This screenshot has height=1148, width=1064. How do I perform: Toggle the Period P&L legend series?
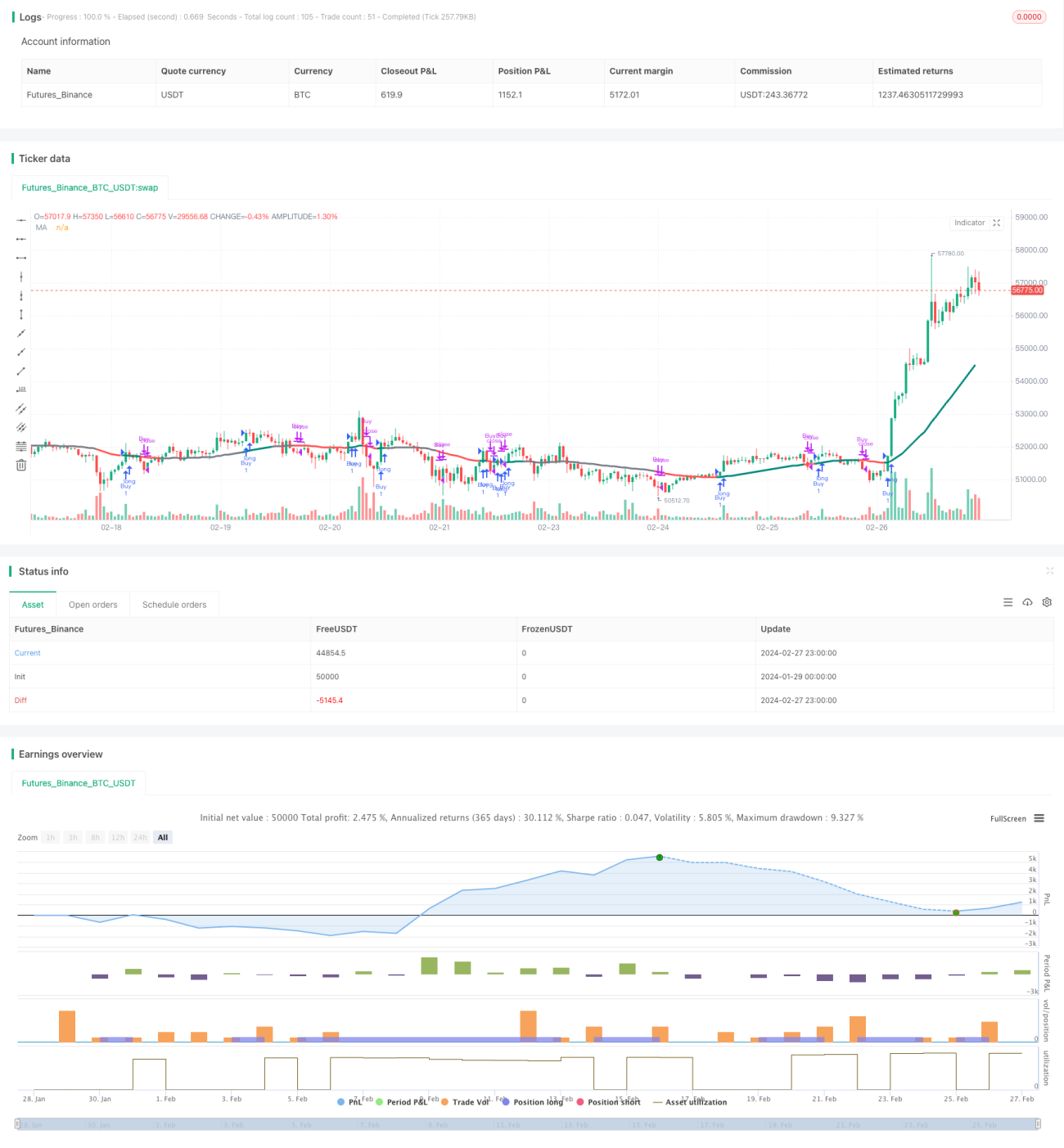coord(401,1102)
